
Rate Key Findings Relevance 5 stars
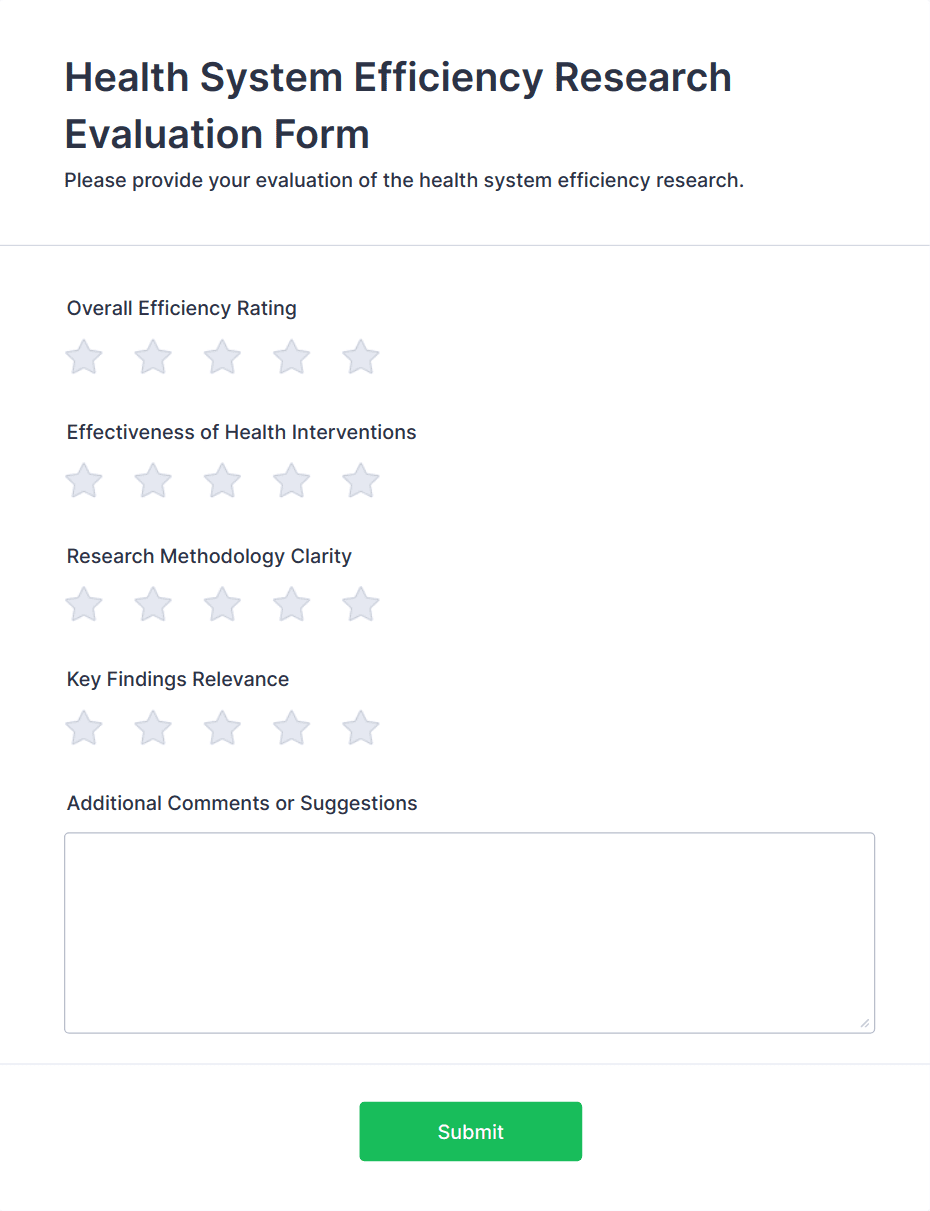tap(360, 728)
